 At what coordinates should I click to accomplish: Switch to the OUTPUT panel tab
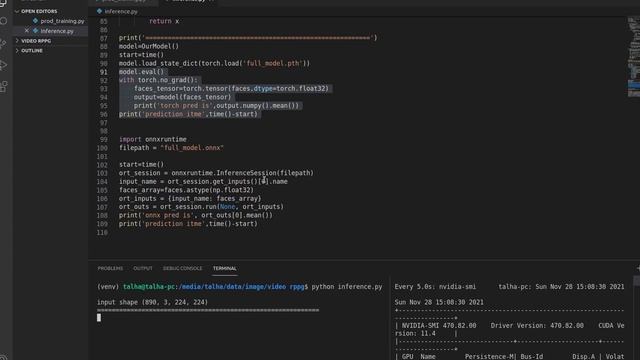143,268
